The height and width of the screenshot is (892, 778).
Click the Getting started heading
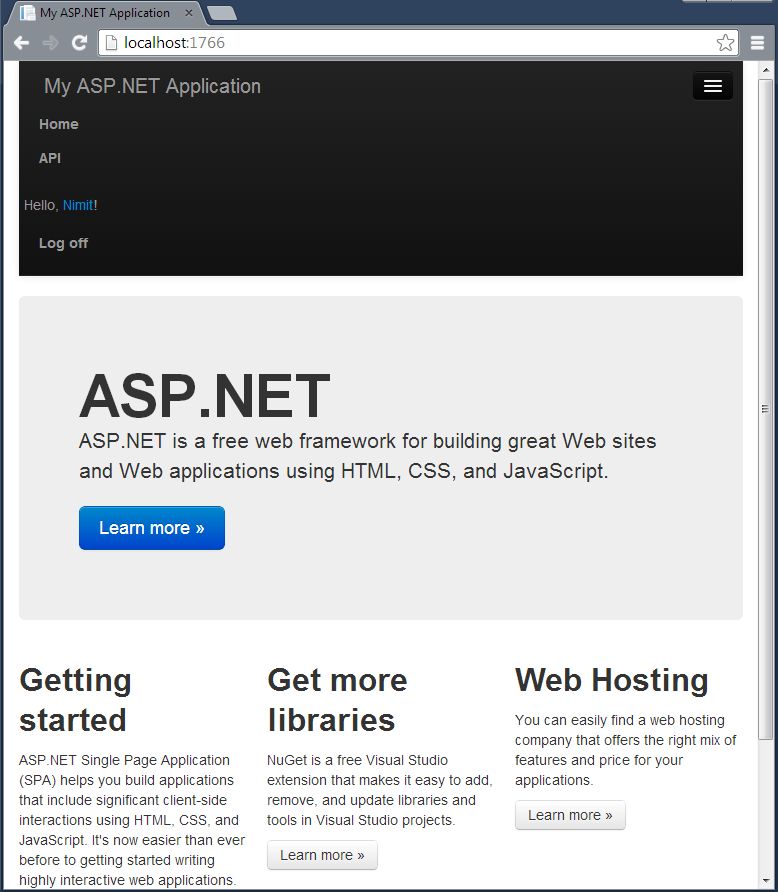[x=75, y=700]
